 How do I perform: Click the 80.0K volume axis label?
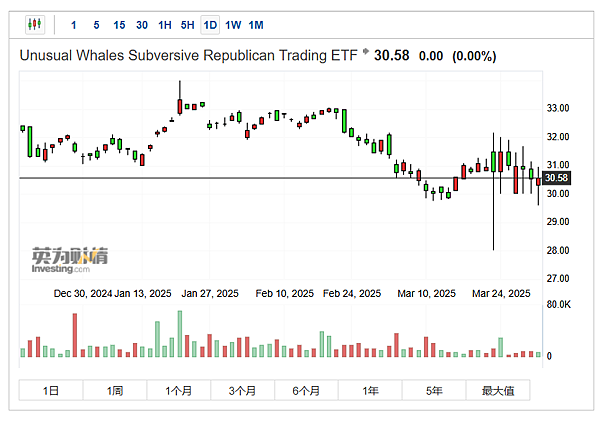[x=558, y=305]
